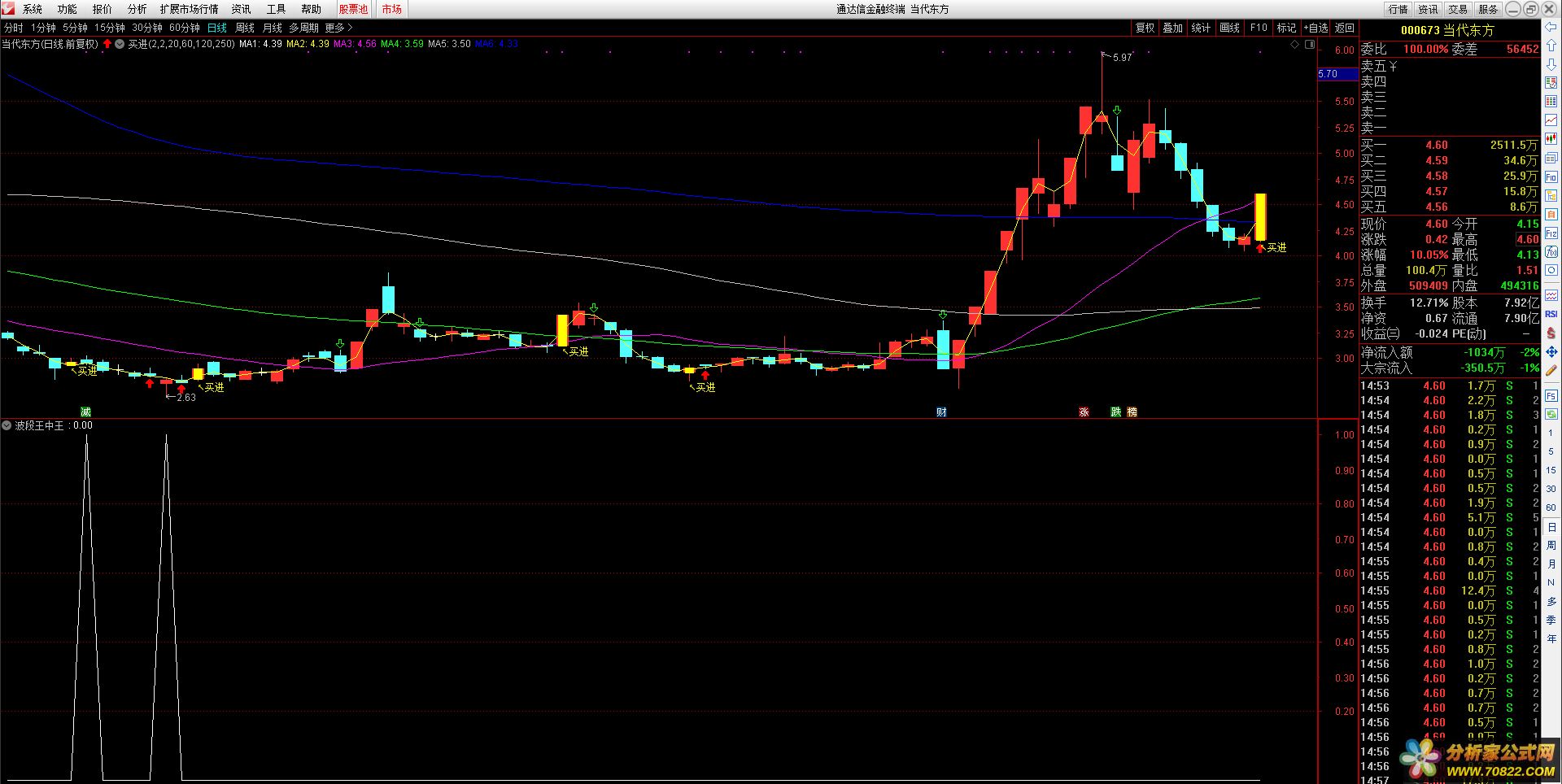This screenshot has height=784, width=1562.
Task: Click the FS icon in right sidebar
Action: tap(1551, 396)
